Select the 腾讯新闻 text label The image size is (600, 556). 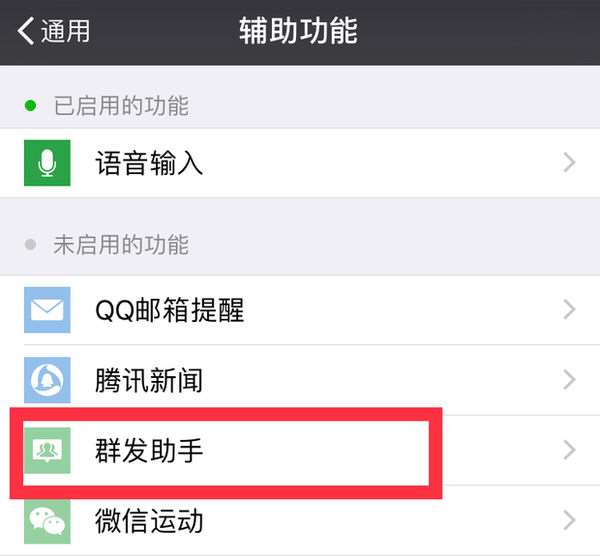tap(149, 380)
